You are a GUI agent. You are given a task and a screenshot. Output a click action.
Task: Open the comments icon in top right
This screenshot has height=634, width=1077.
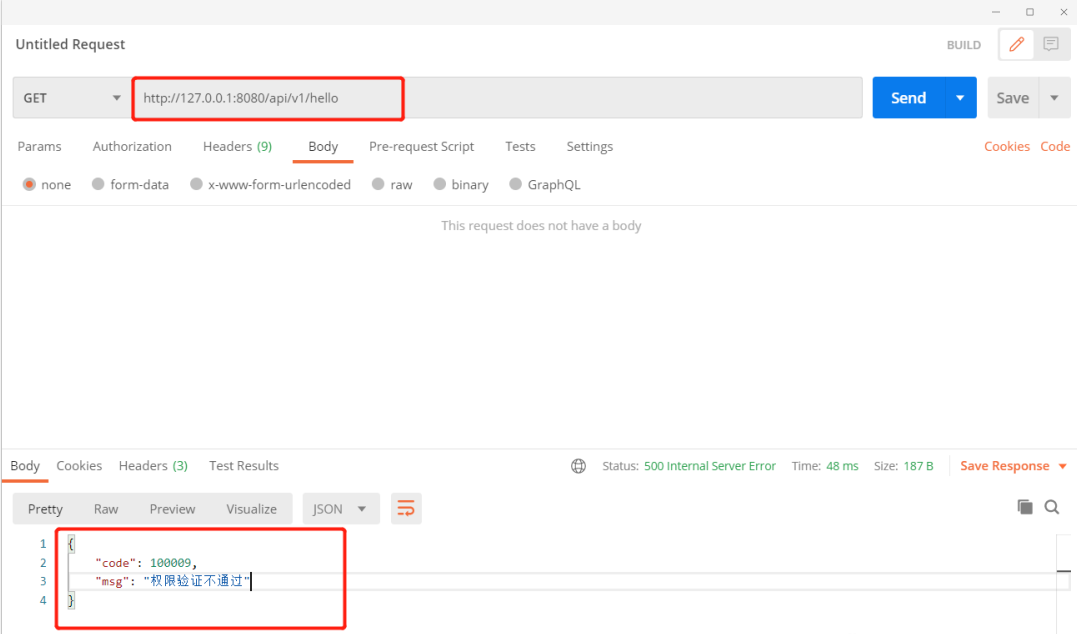pyautogui.click(x=1050, y=44)
